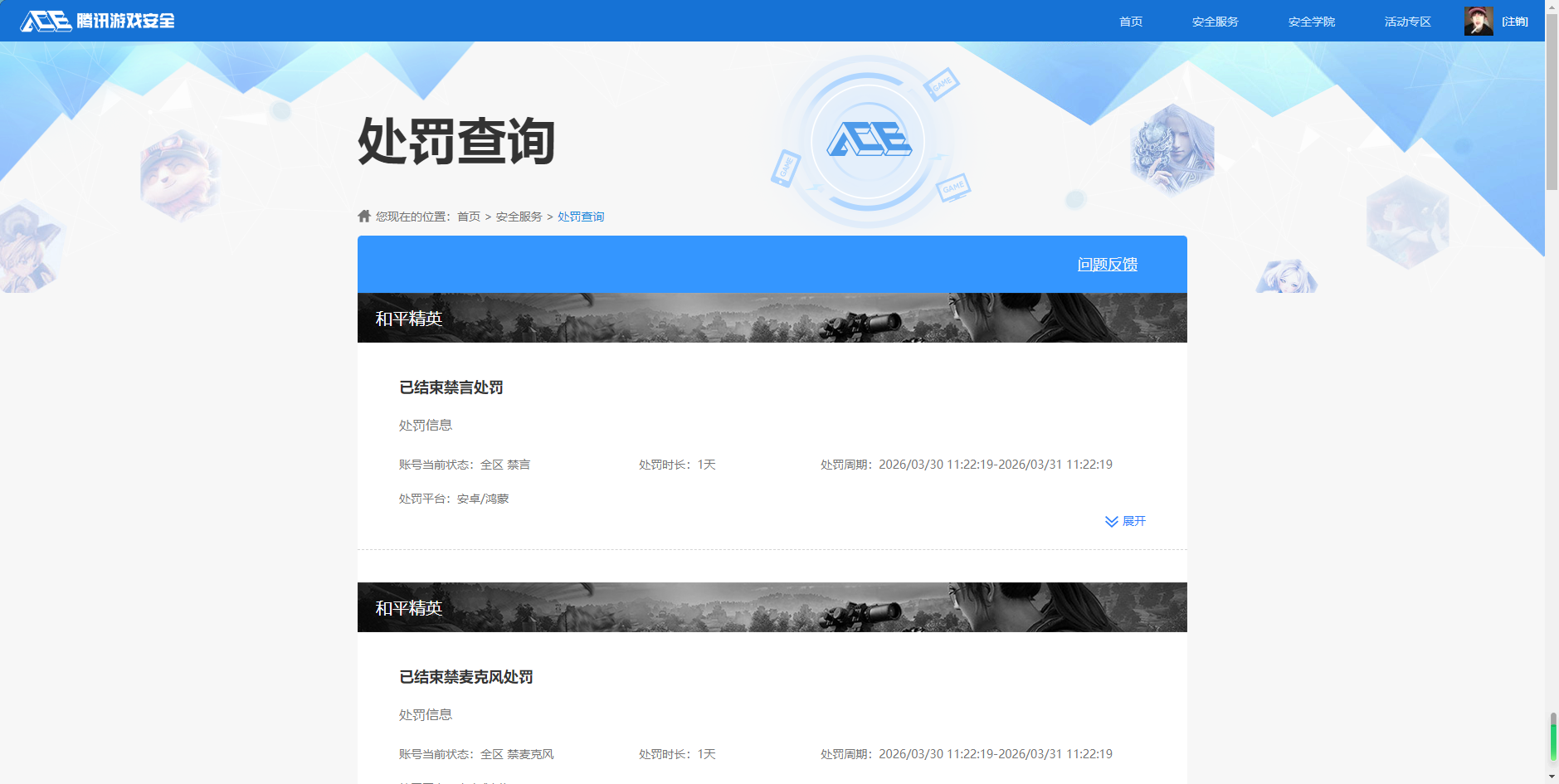
Task: Select the 已结束禁言处罚 heading
Action: (451, 387)
